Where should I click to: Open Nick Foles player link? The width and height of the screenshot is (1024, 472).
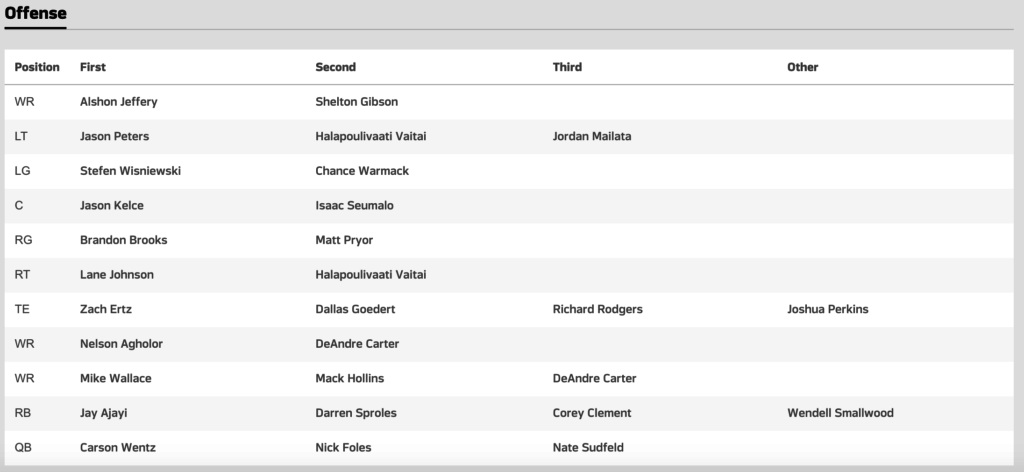pyautogui.click(x=343, y=447)
